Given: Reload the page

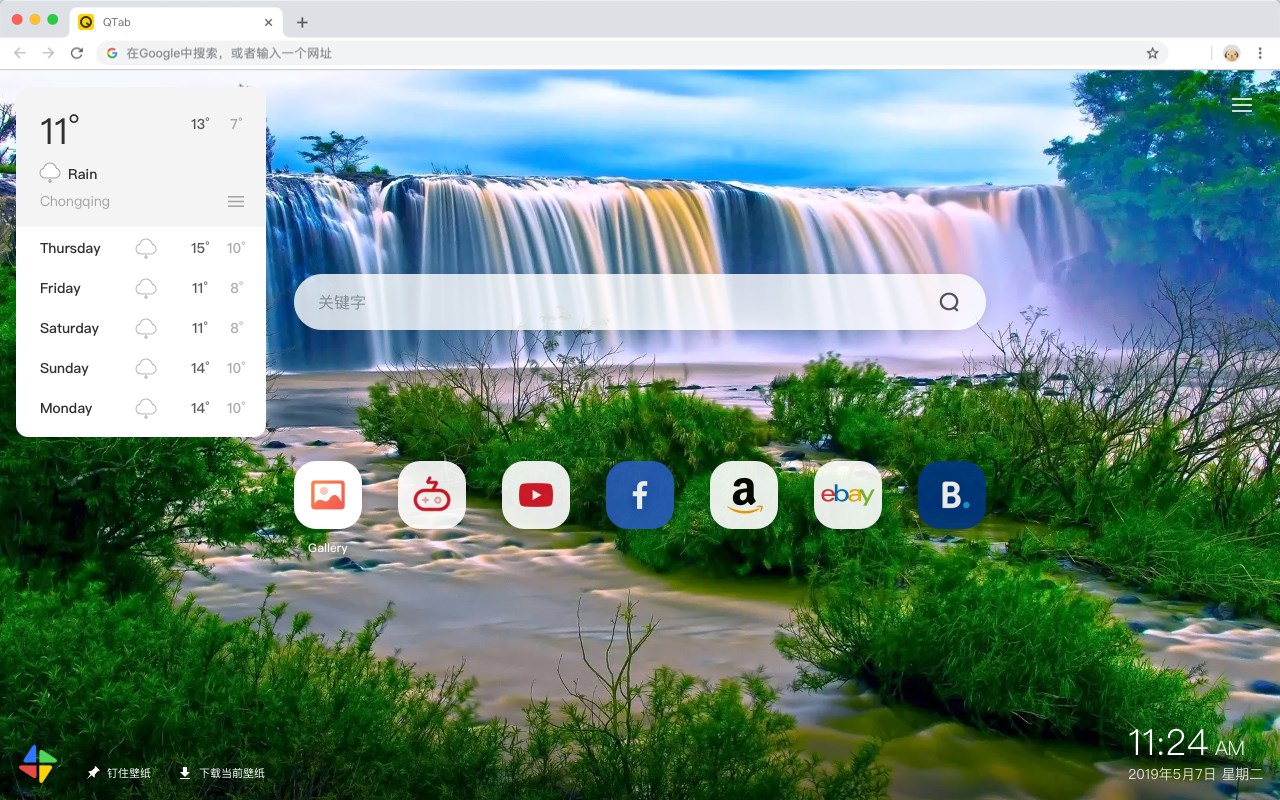Looking at the screenshot, I should 77,53.
